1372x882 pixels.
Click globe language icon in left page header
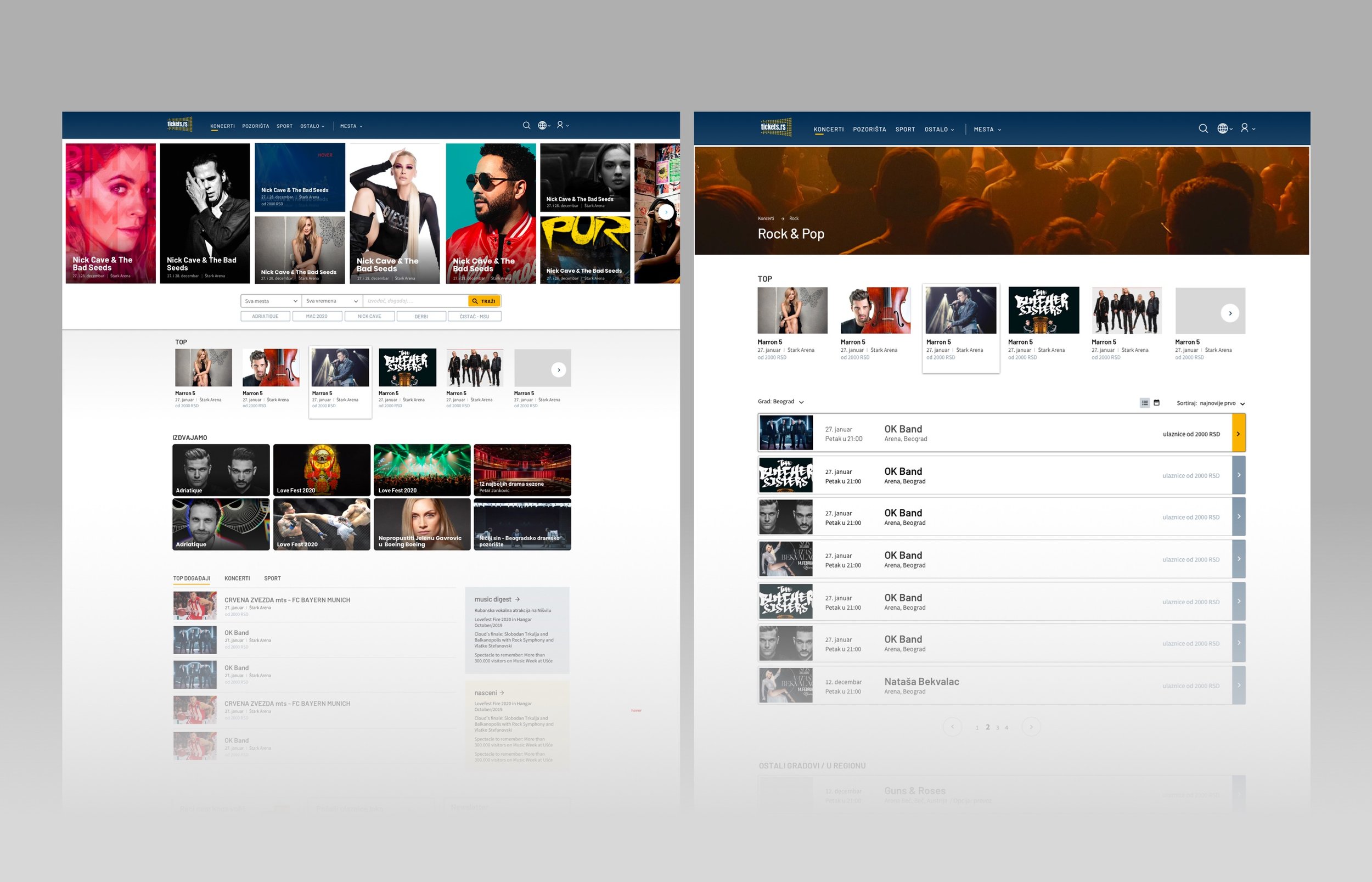pos(542,126)
